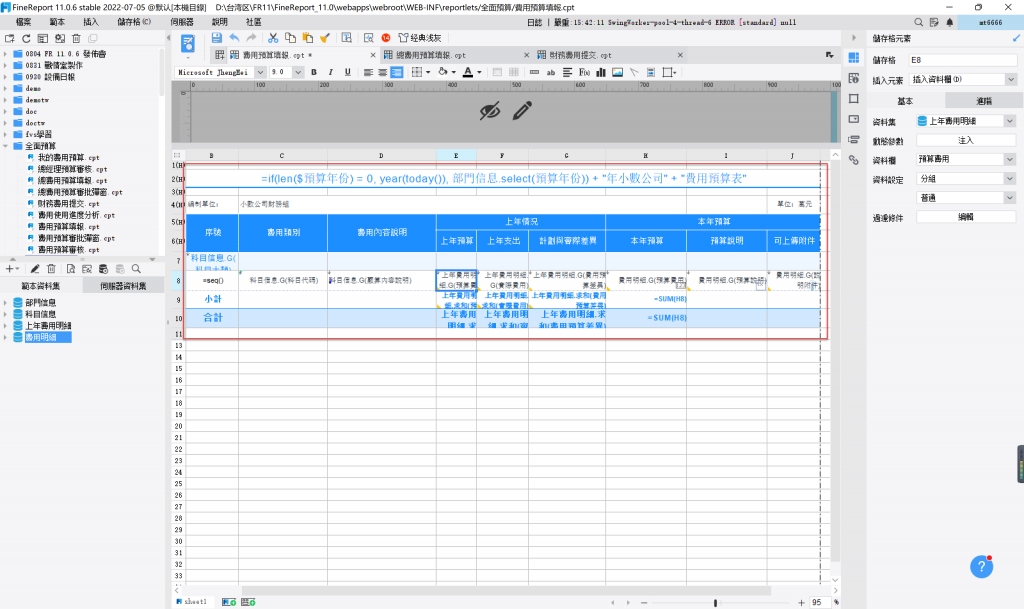Click the 注入 dynamic parameter button

966,140
